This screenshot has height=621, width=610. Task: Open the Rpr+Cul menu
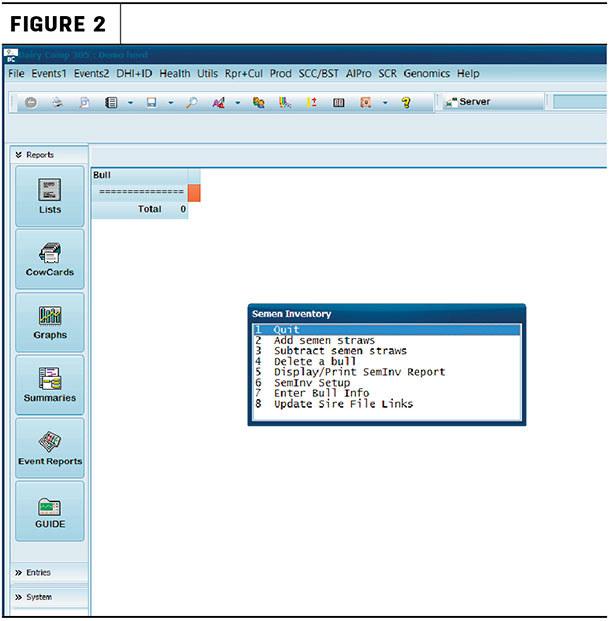point(244,74)
